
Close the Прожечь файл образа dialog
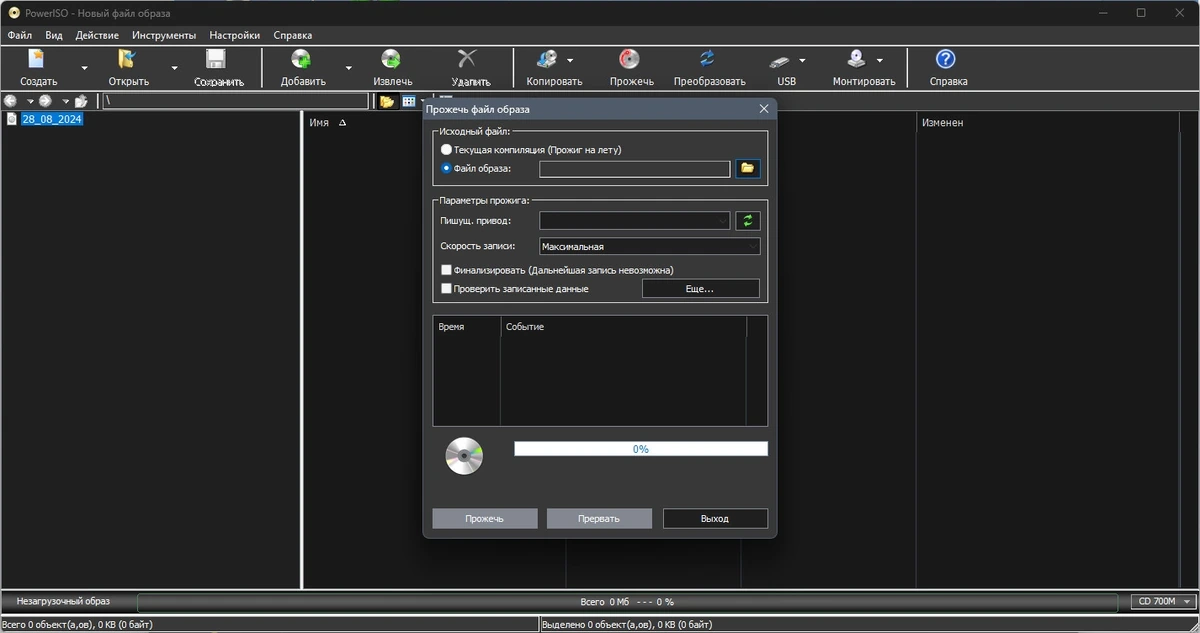(x=764, y=109)
